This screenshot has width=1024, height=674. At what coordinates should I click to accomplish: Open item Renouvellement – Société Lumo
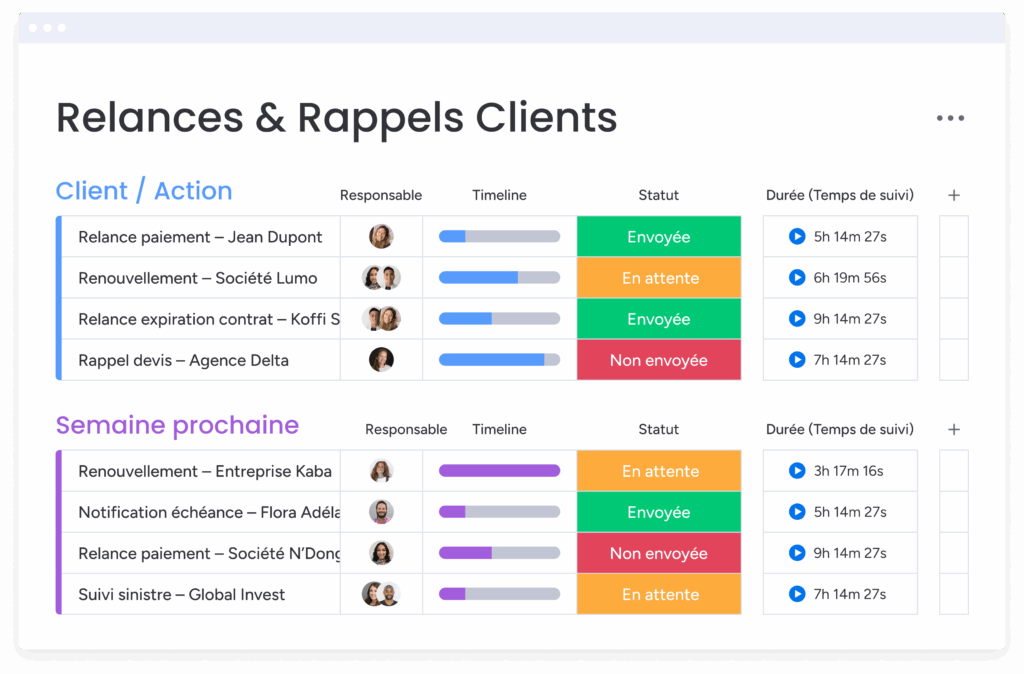point(197,278)
